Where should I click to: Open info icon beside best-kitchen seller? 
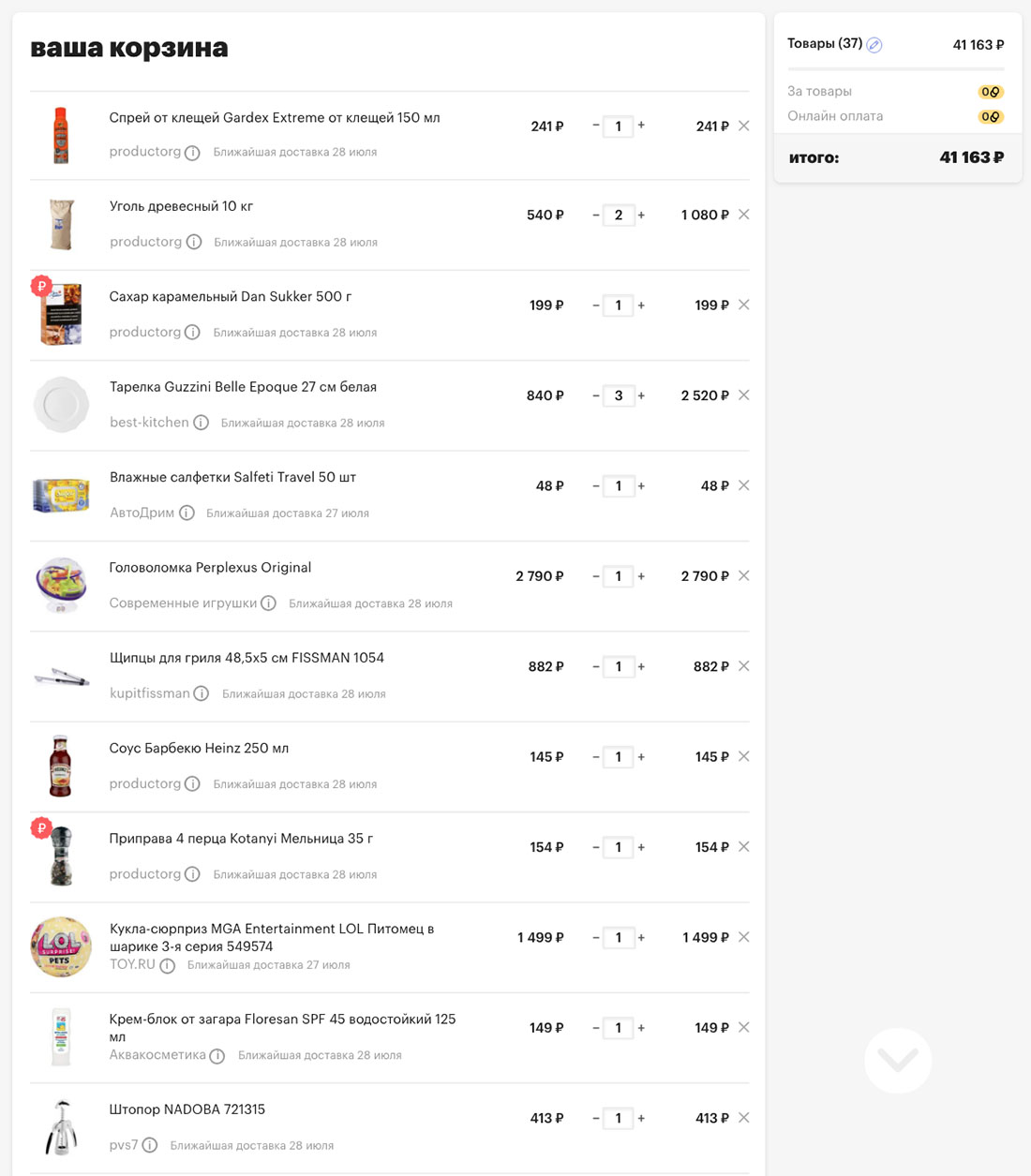pyautogui.click(x=201, y=423)
